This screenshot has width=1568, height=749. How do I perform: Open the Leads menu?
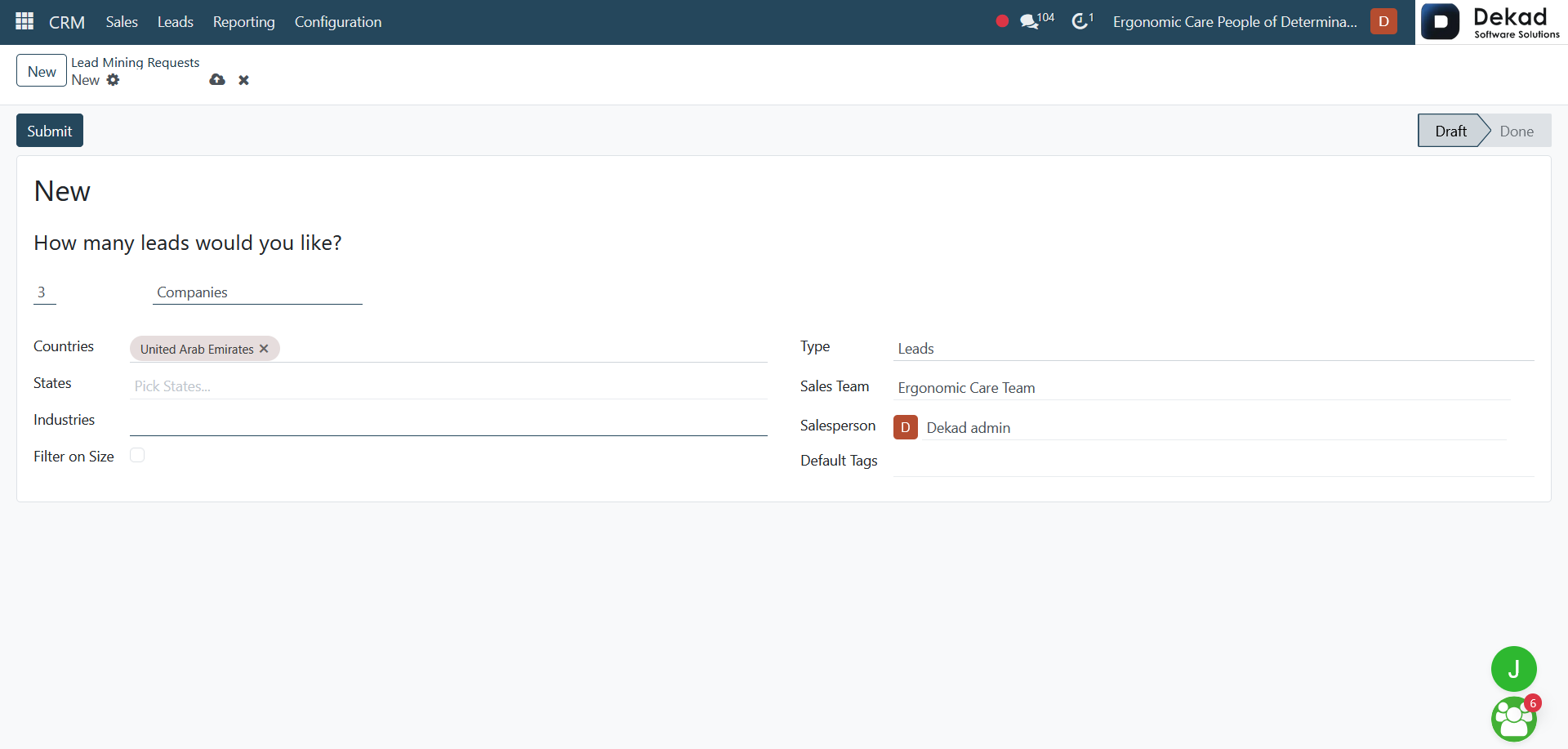click(x=176, y=22)
